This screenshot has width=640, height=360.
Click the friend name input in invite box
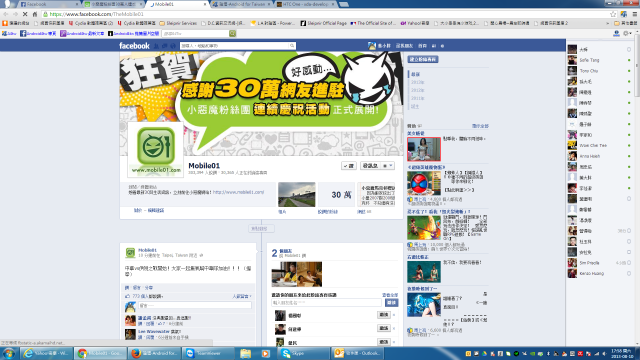click(x=327, y=302)
